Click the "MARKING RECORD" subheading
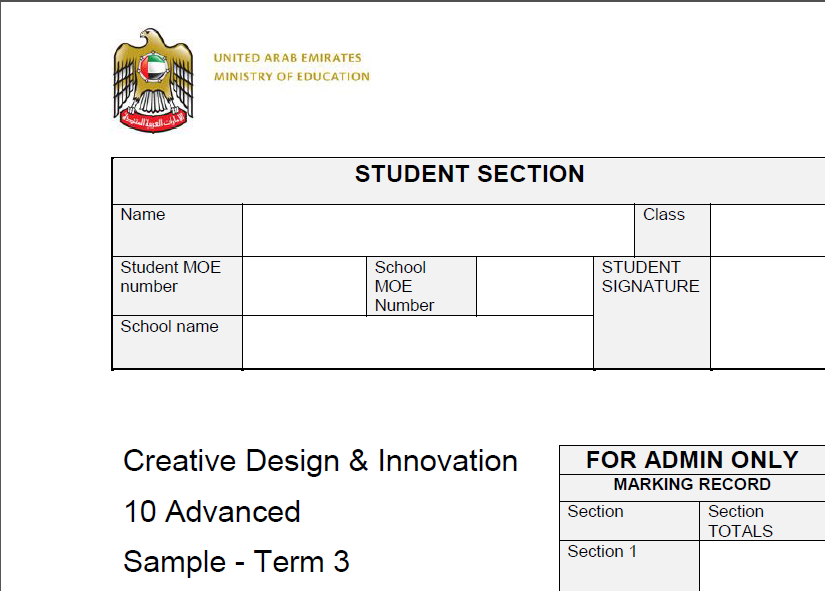This screenshot has width=825, height=591. (692, 484)
